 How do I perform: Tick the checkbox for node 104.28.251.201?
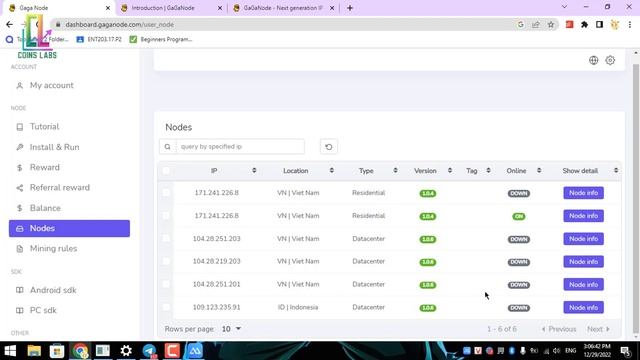click(x=166, y=284)
